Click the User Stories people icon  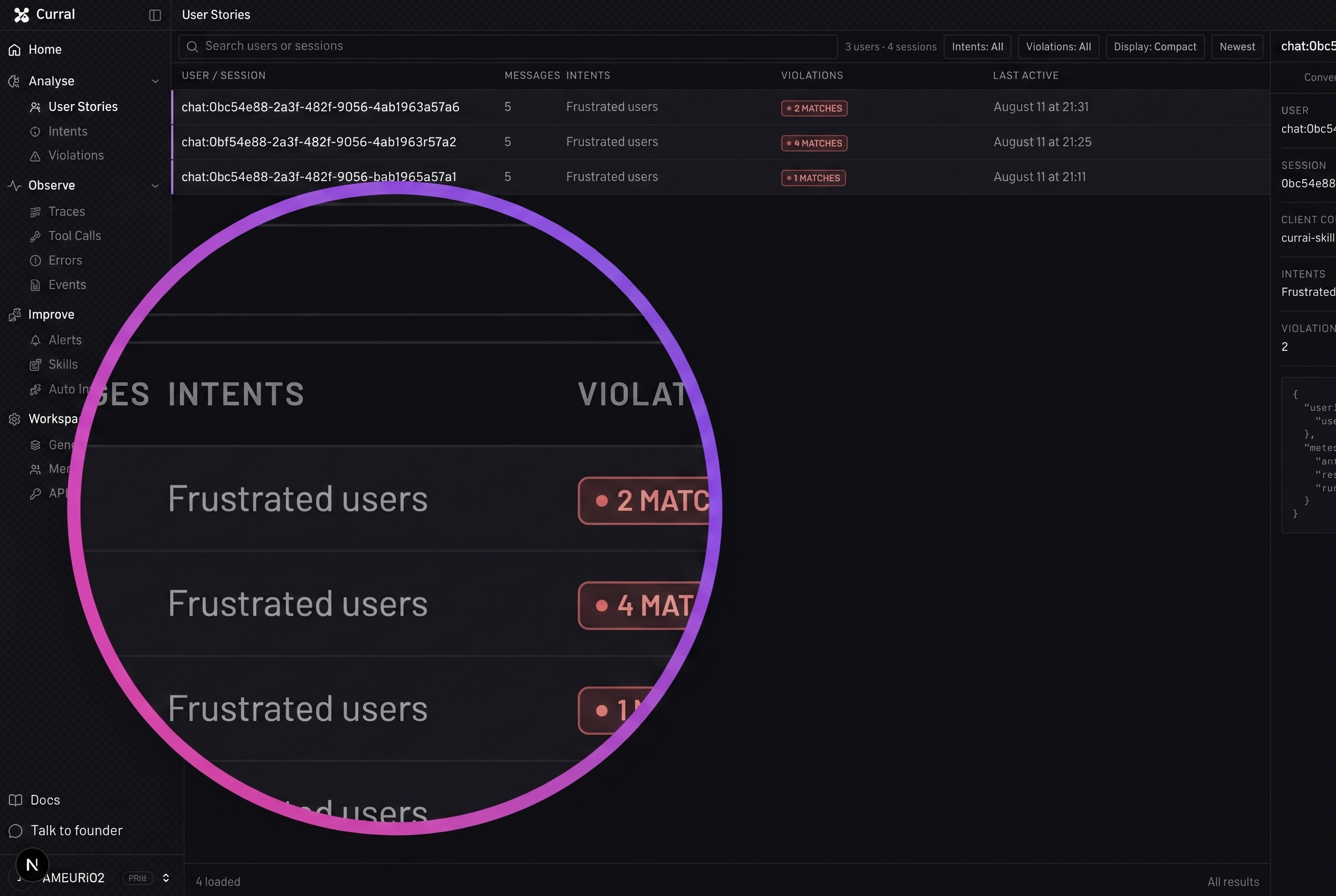pyautogui.click(x=35, y=107)
